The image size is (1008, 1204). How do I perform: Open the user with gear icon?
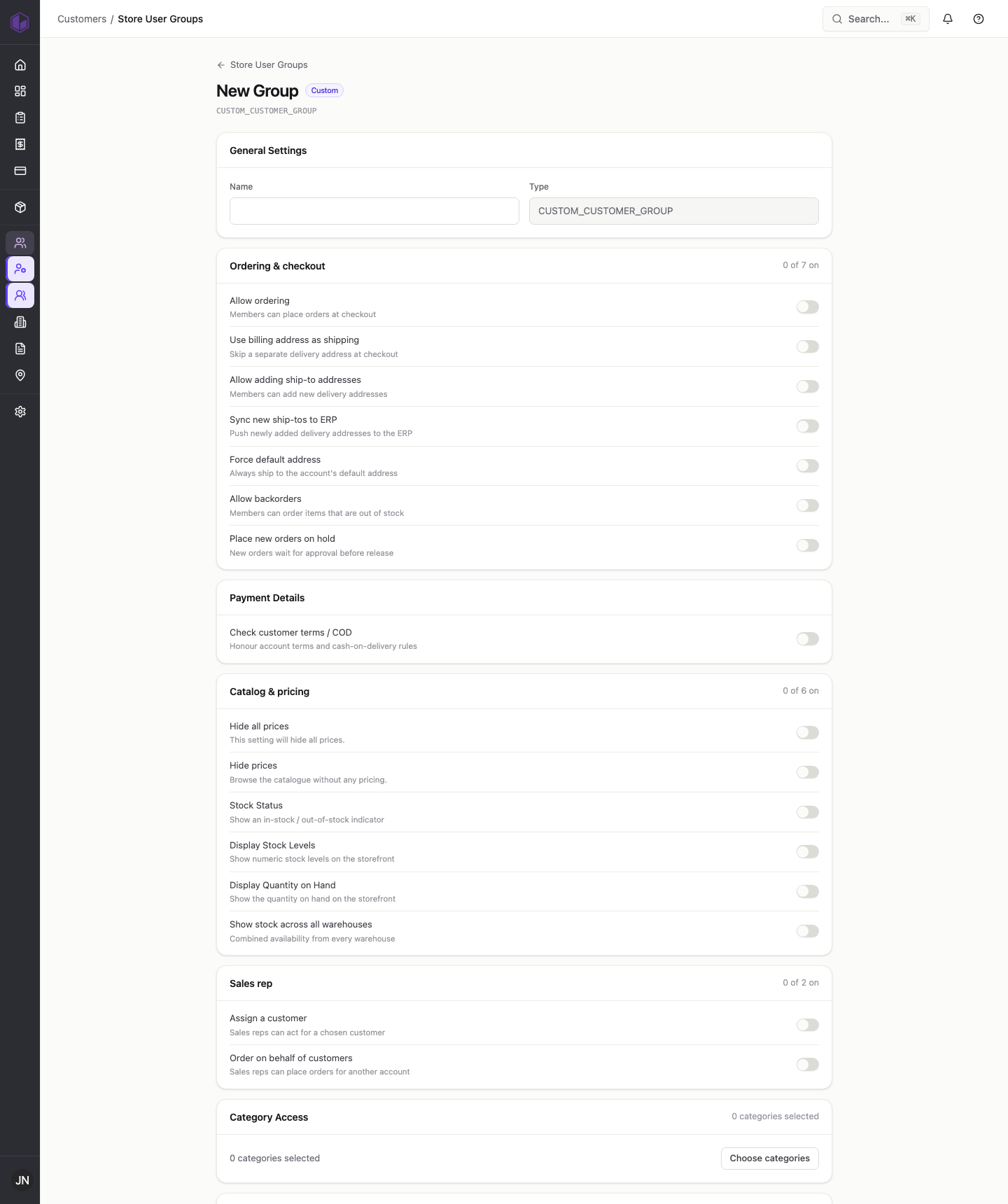(x=20, y=269)
